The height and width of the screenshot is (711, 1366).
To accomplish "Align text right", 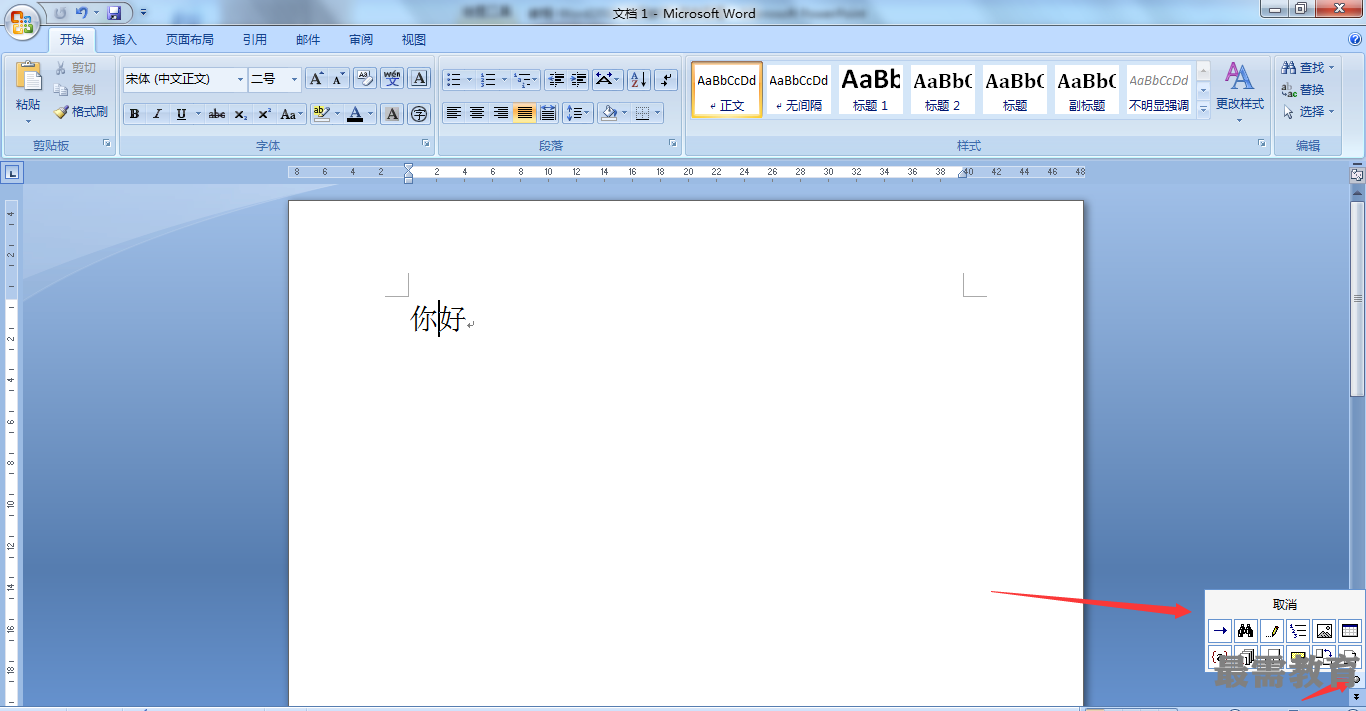I will coord(501,113).
